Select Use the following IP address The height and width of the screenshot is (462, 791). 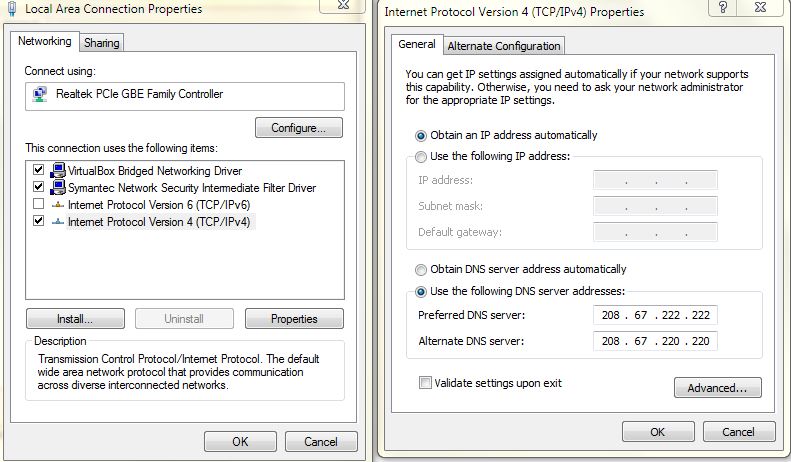coord(421,157)
